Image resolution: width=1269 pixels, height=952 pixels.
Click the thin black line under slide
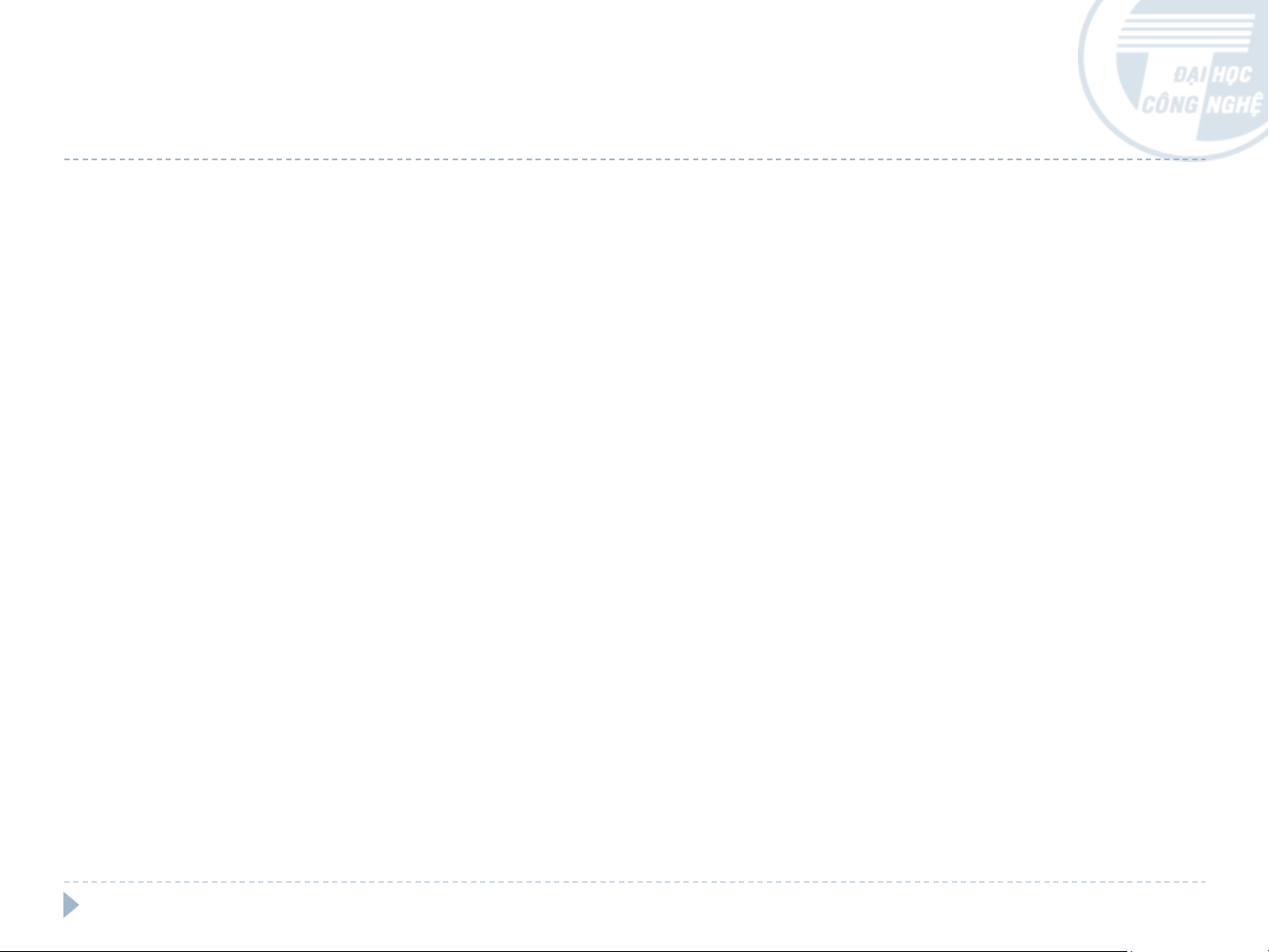coord(564,950)
